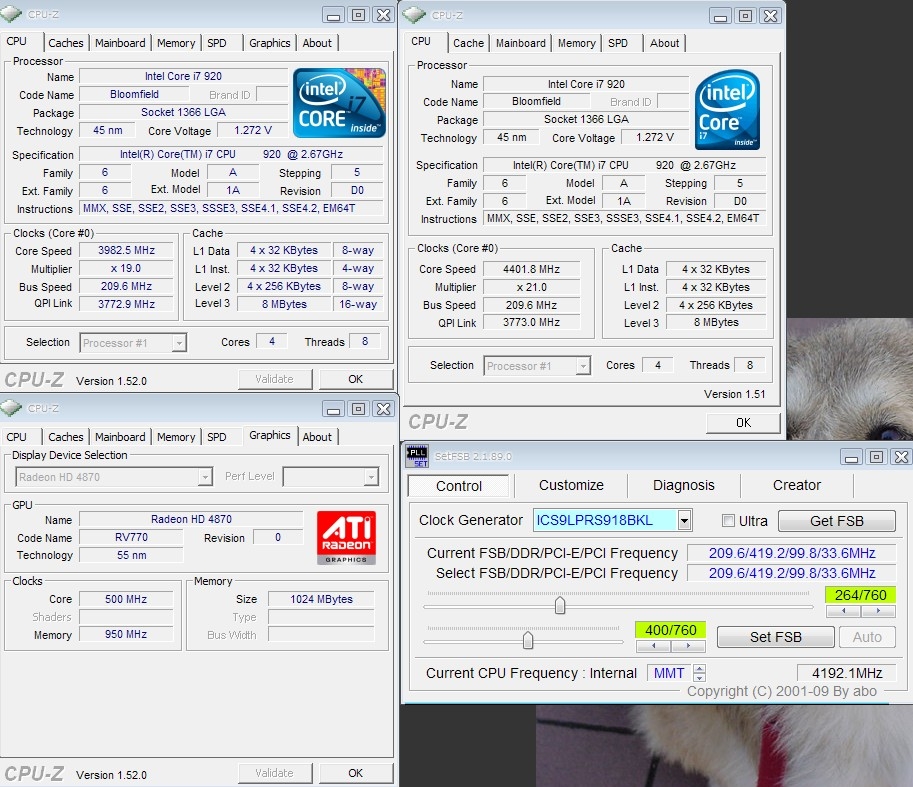
Task: Click the Intel Core i7 logo in CPU-Z 1.51 window
Action: pyautogui.click(x=727, y=110)
